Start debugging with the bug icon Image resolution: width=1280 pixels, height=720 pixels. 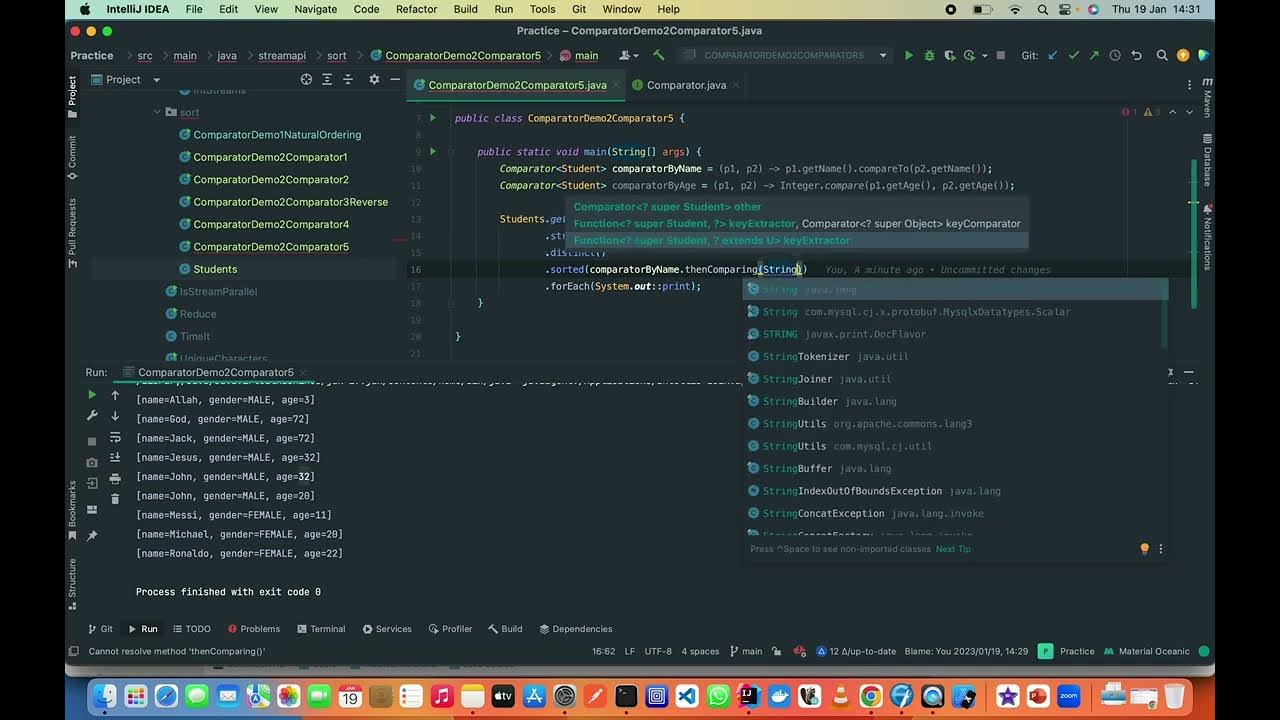coord(929,56)
